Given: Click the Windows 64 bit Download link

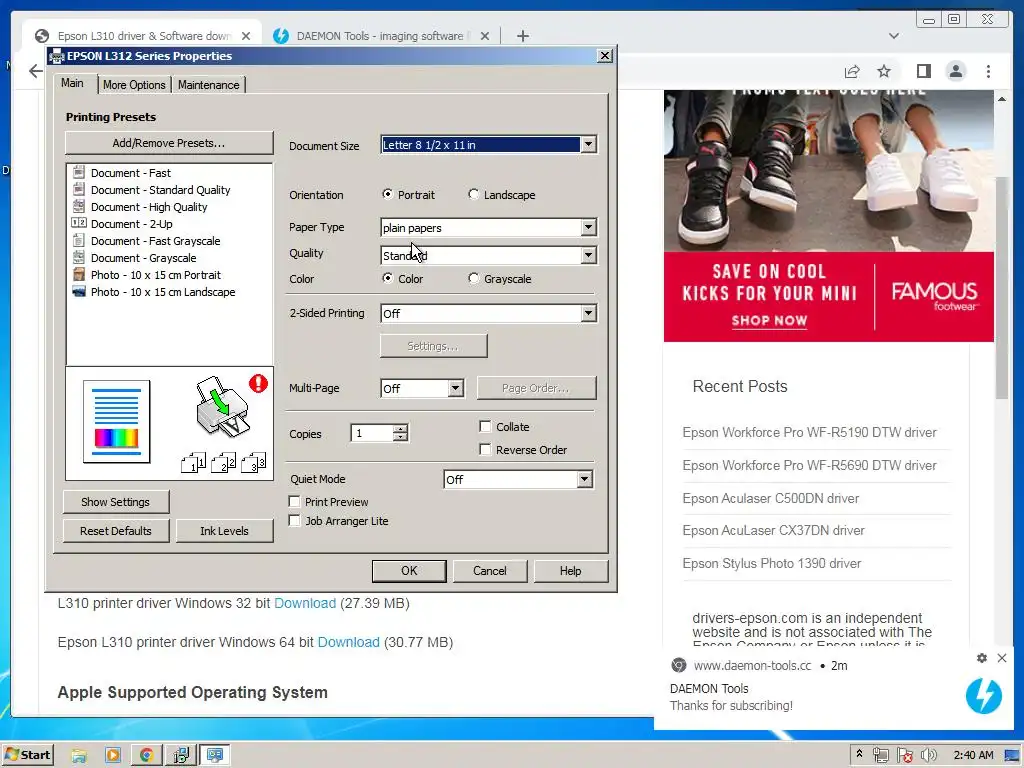Looking at the screenshot, I should (348, 642).
